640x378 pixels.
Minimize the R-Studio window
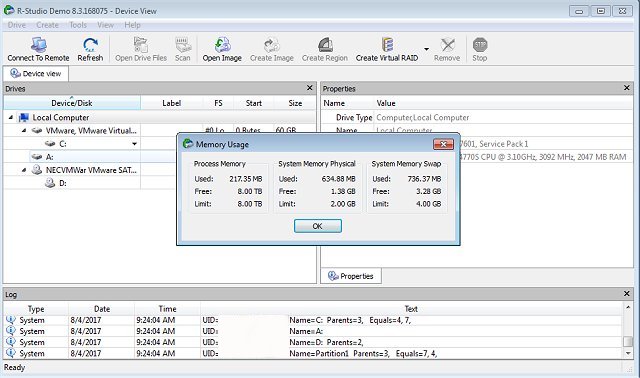[x=579, y=11]
